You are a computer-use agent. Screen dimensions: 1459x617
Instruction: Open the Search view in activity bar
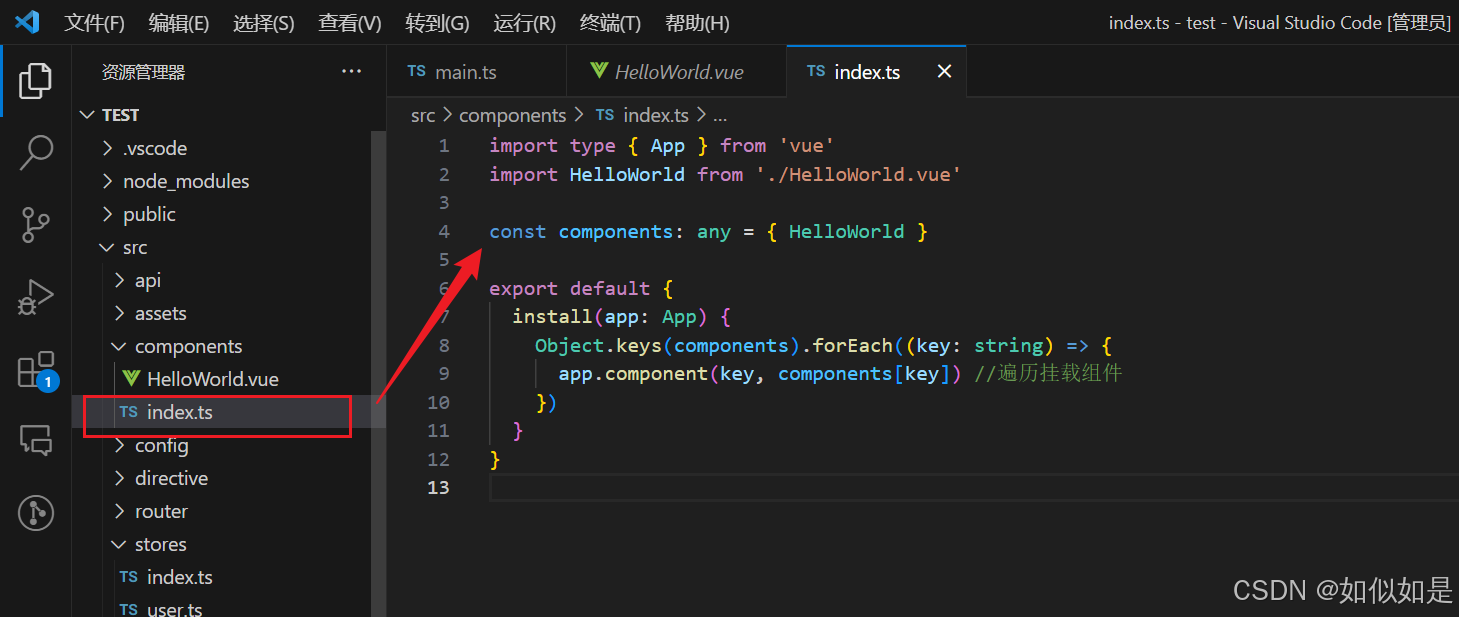point(36,152)
